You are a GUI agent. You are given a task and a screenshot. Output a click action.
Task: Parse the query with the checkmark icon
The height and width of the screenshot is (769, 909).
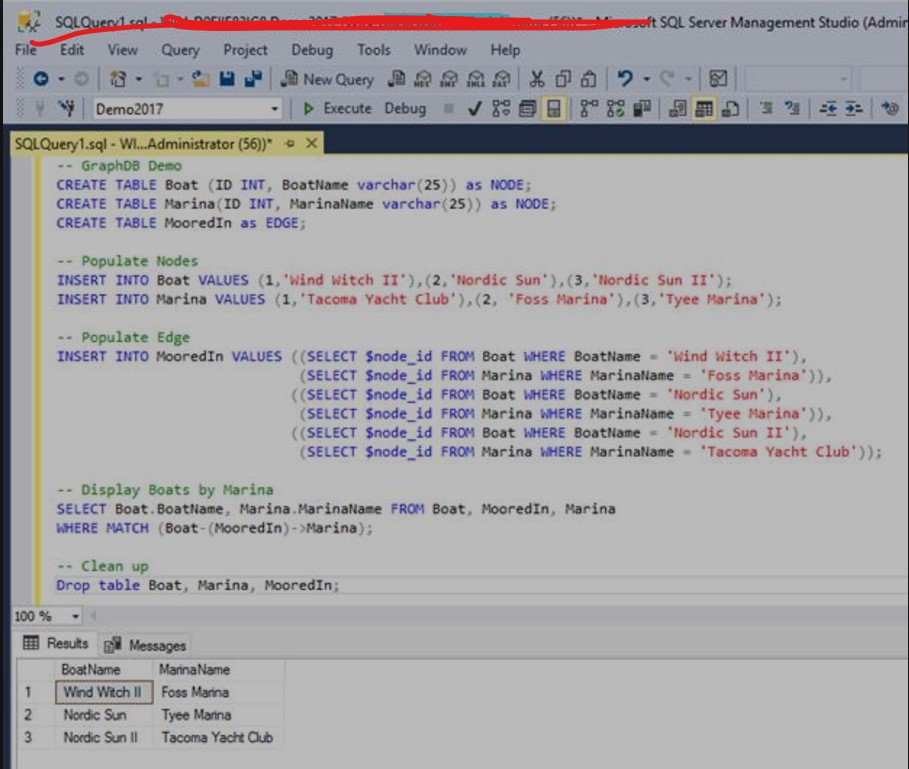[x=475, y=108]
